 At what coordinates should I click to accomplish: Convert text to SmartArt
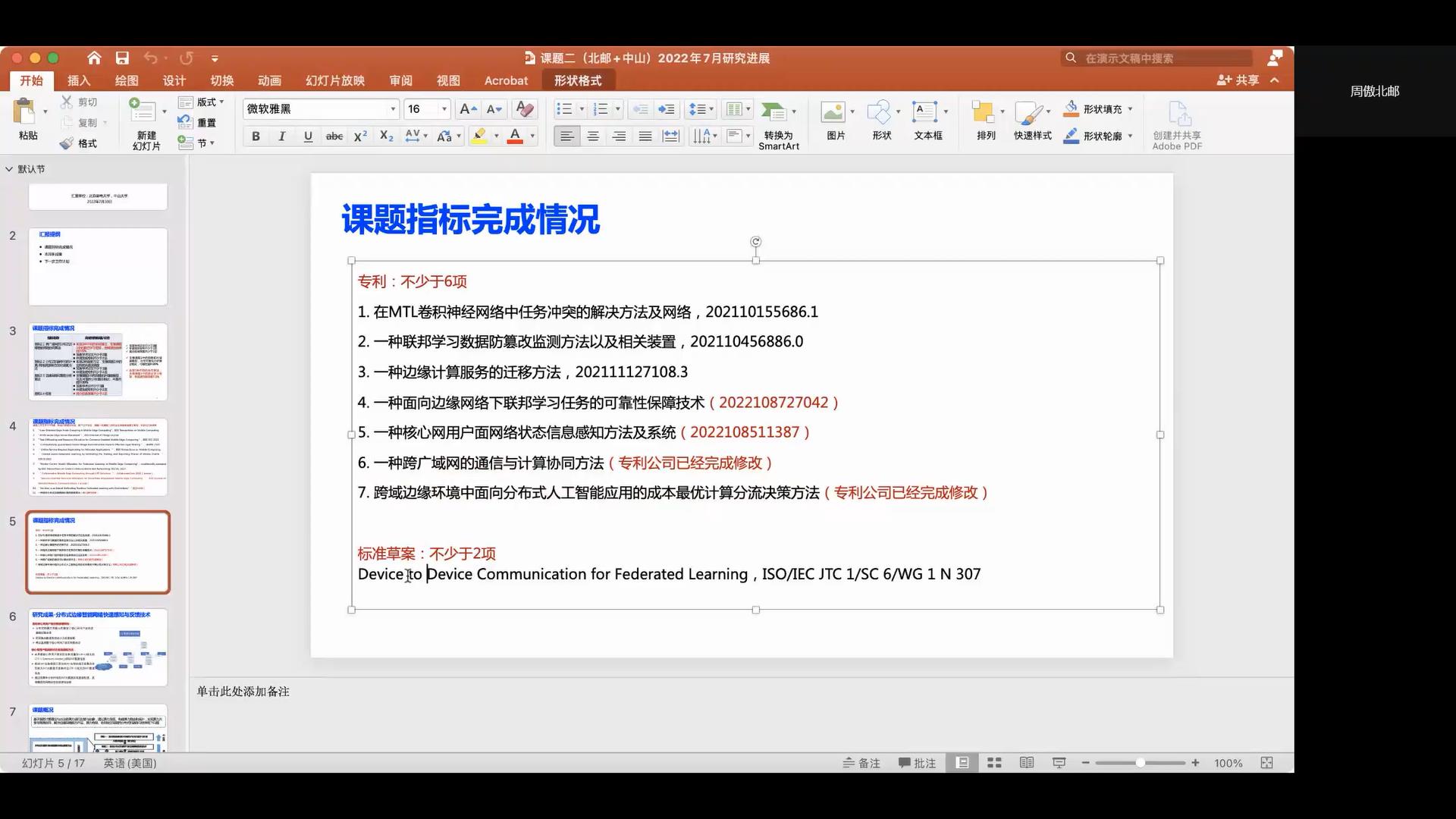(778, 124)
